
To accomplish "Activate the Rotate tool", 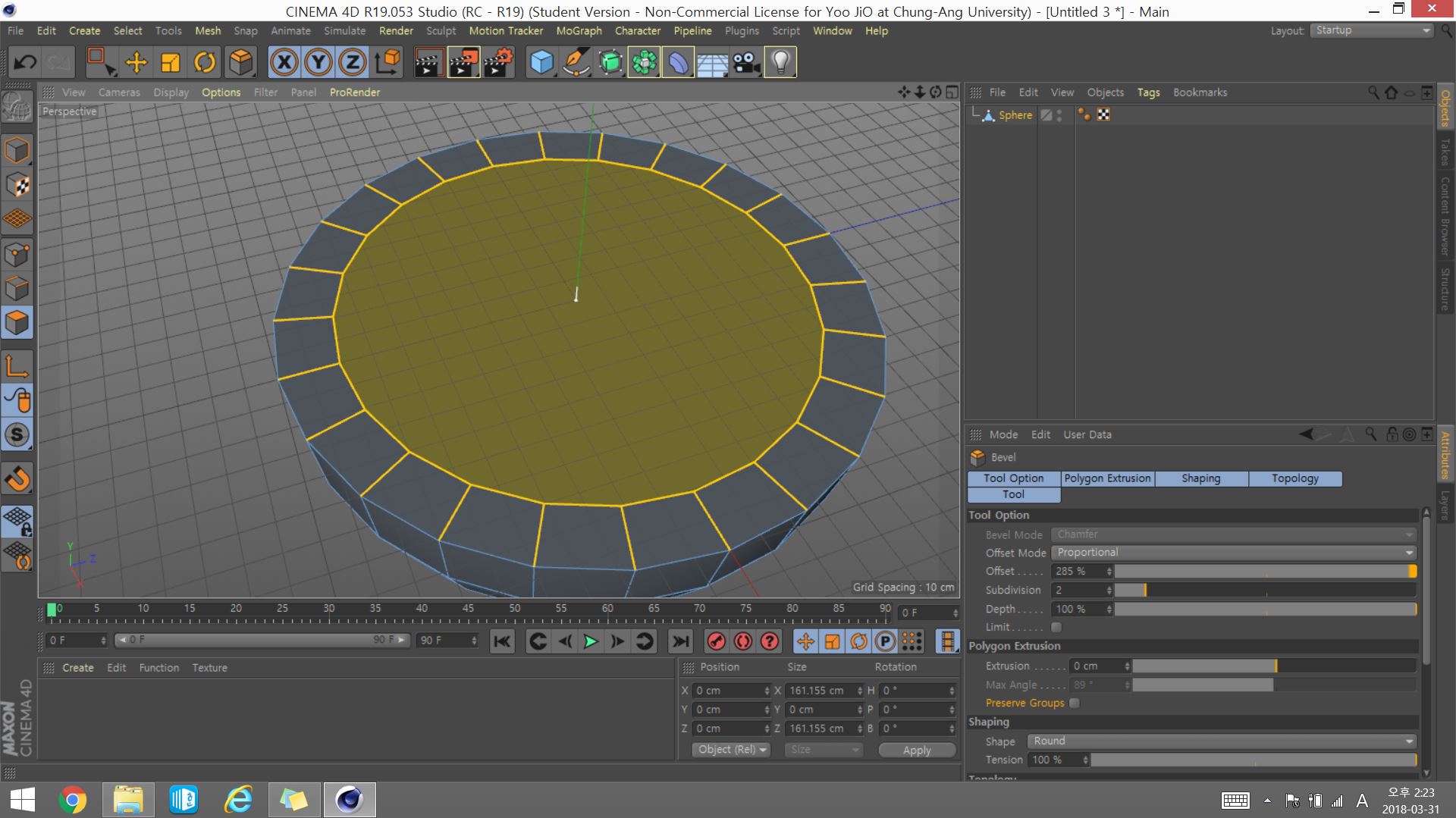I will point(205,62).
